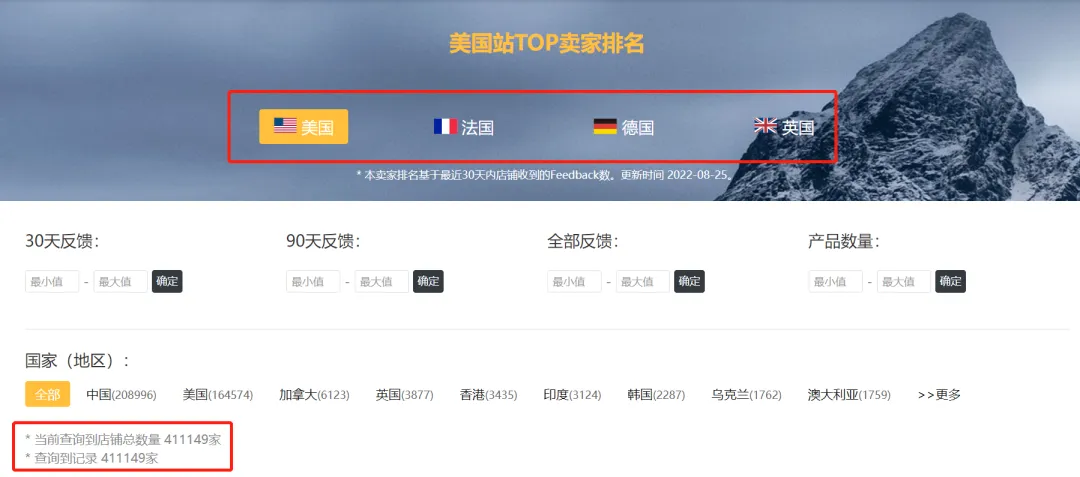Click the 美国站TOP卖家排名 heading
The height and width of the screenshot is (477, 1080).
click(546, 43)
